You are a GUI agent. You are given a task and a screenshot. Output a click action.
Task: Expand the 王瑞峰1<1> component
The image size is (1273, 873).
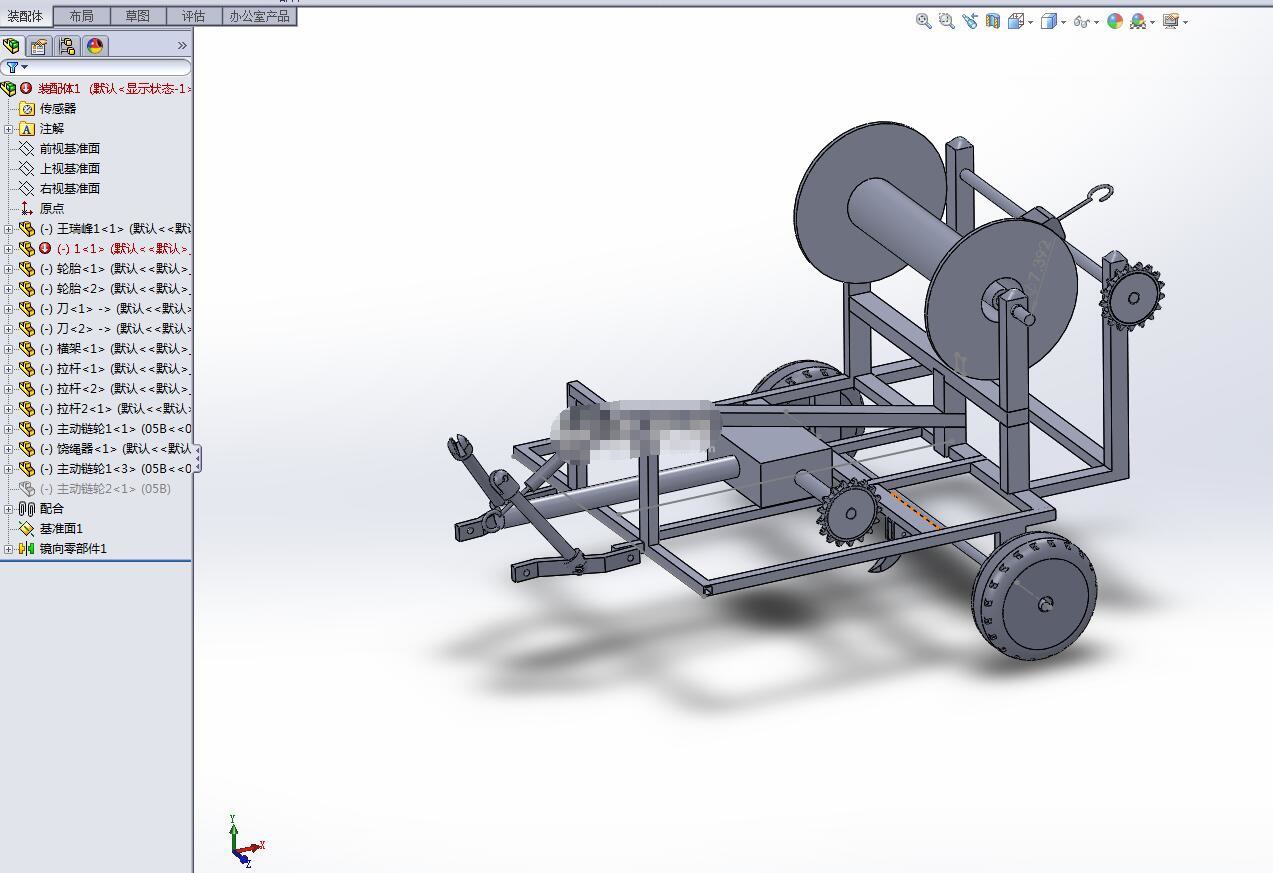8,228
